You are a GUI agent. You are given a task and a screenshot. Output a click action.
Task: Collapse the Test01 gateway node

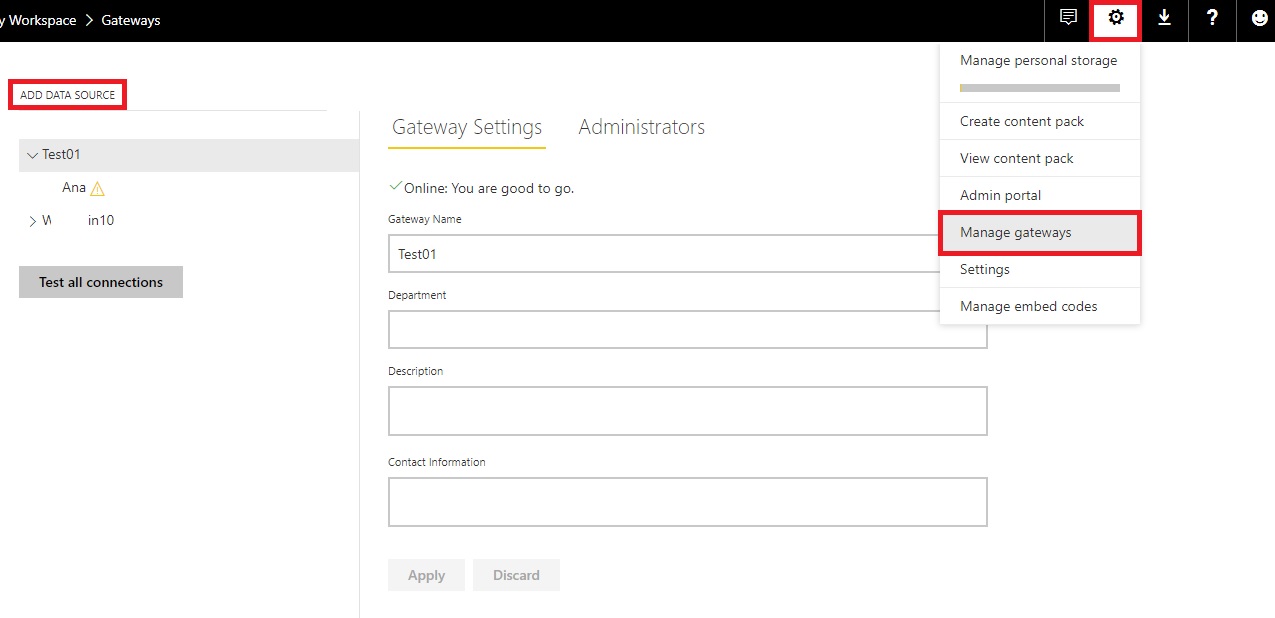[32, 155]
